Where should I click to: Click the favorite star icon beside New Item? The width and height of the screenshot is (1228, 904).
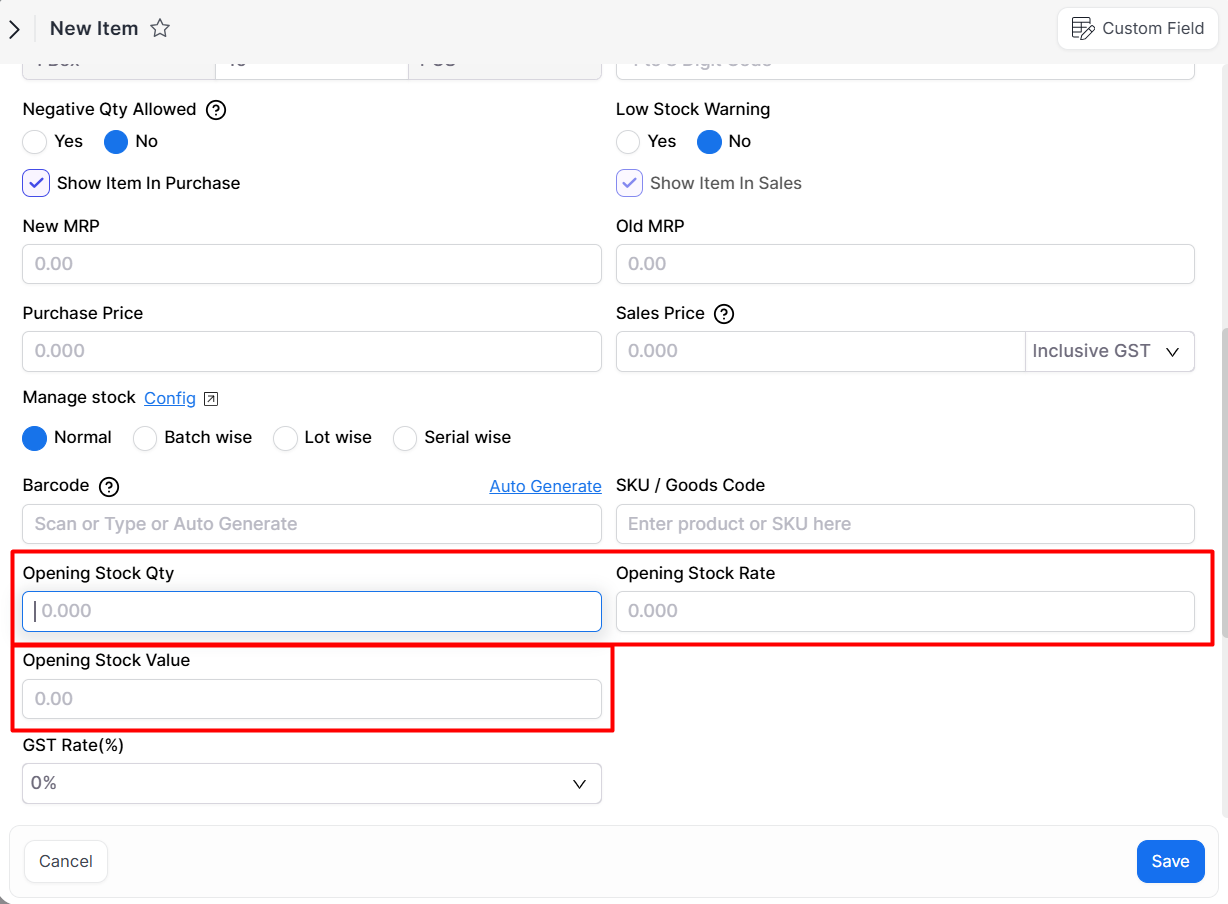point(160,29)
